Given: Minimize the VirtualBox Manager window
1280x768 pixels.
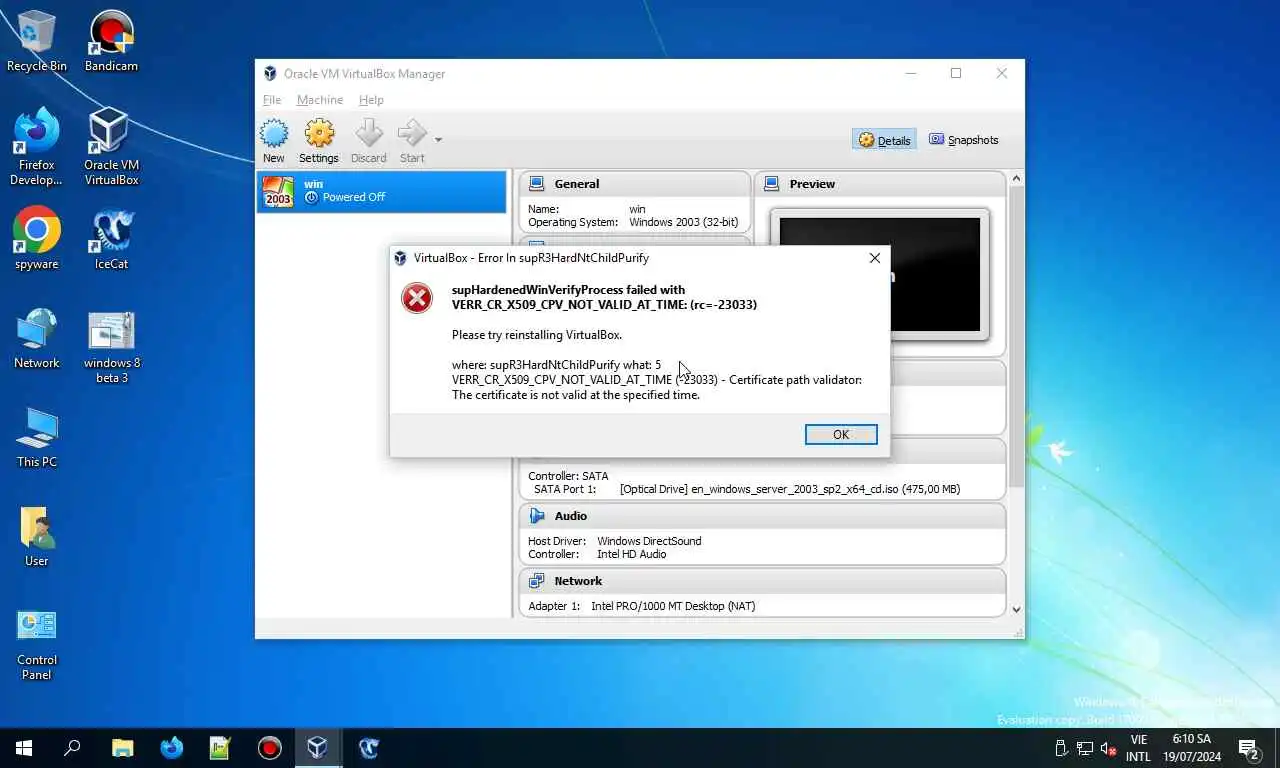Looking at the screenshot, I should pyautogui.click(x=911, y=73).
